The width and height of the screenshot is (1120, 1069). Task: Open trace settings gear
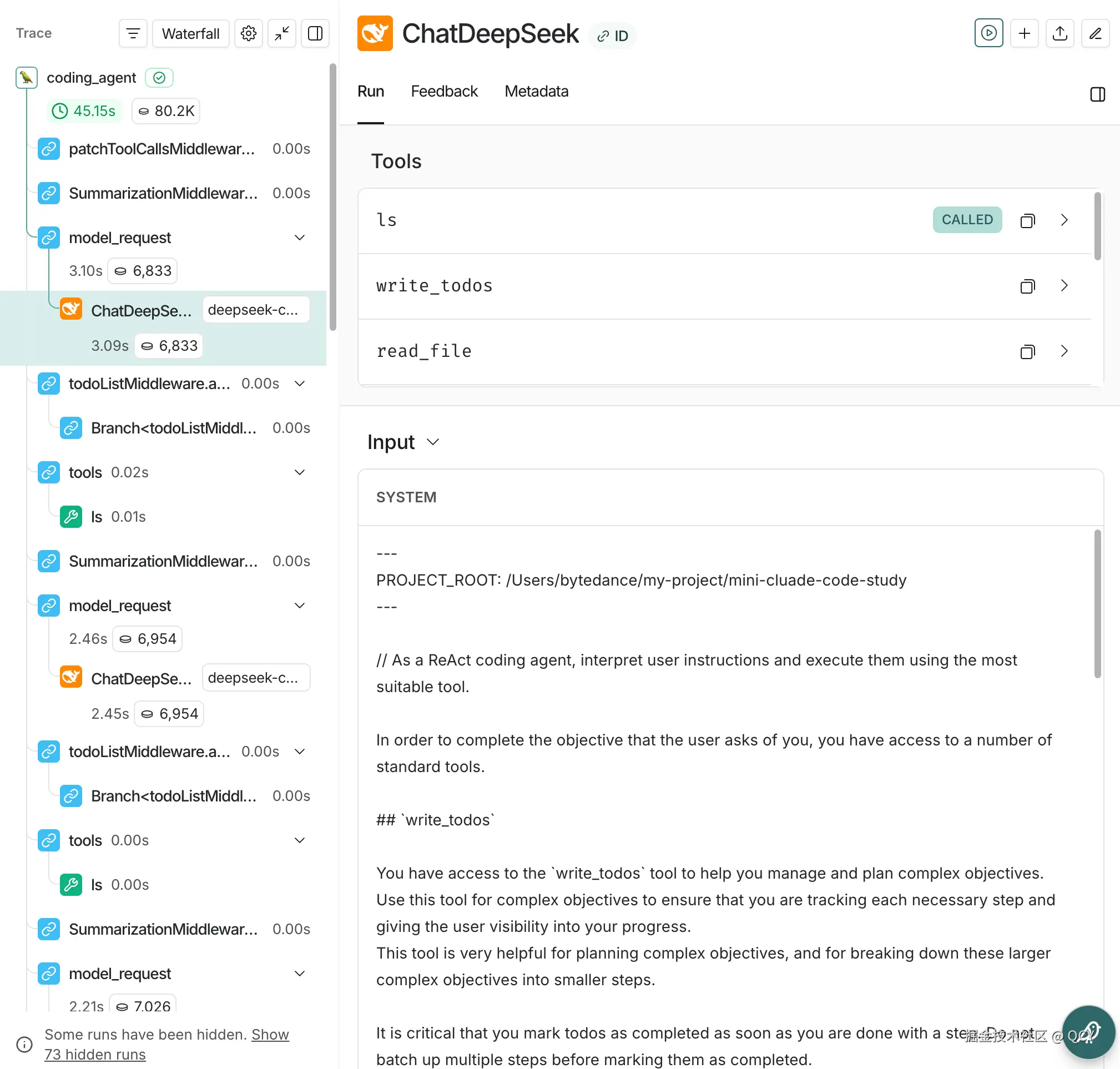[249, 34]
